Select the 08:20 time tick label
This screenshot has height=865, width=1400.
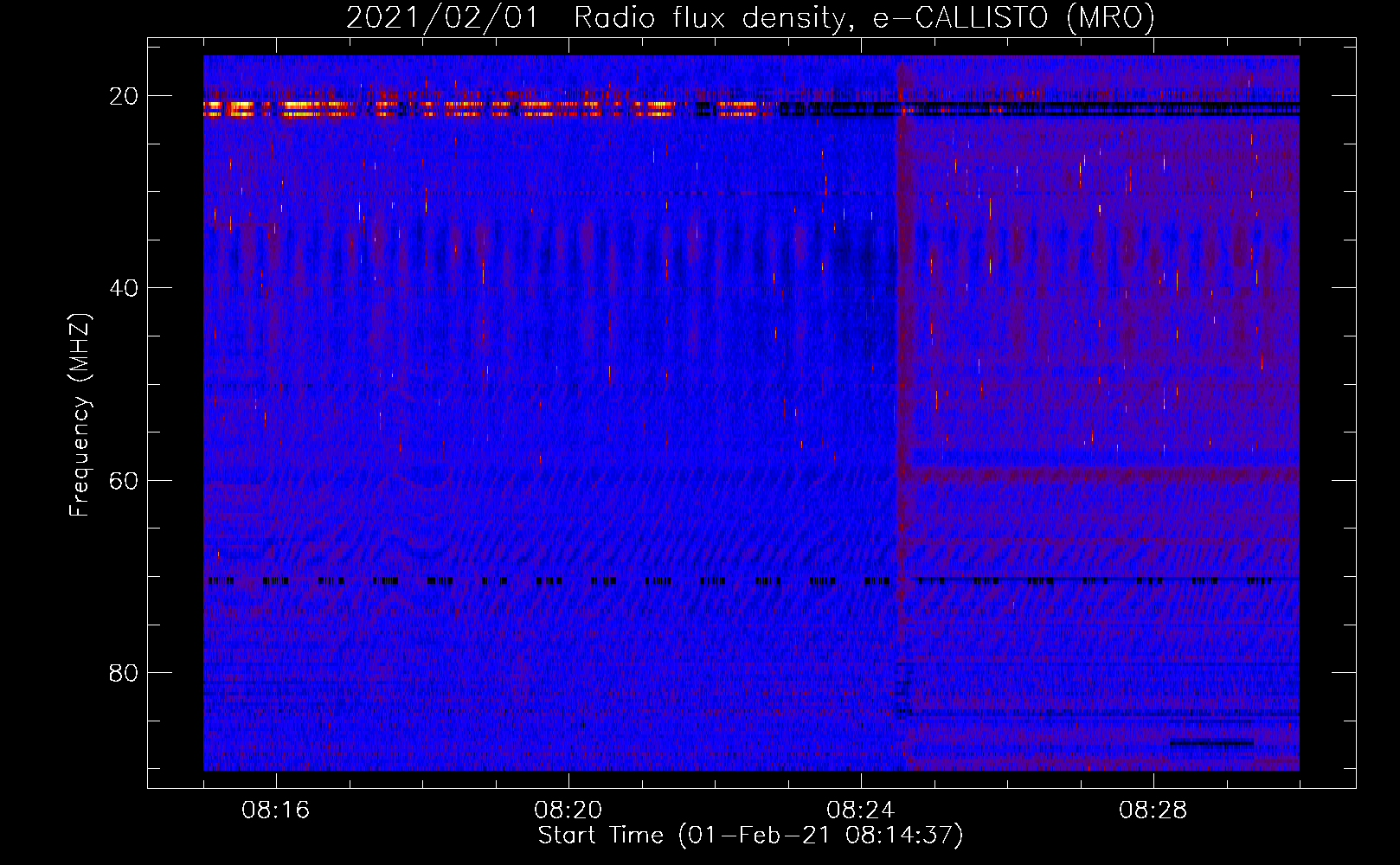[x=568, y=811]
